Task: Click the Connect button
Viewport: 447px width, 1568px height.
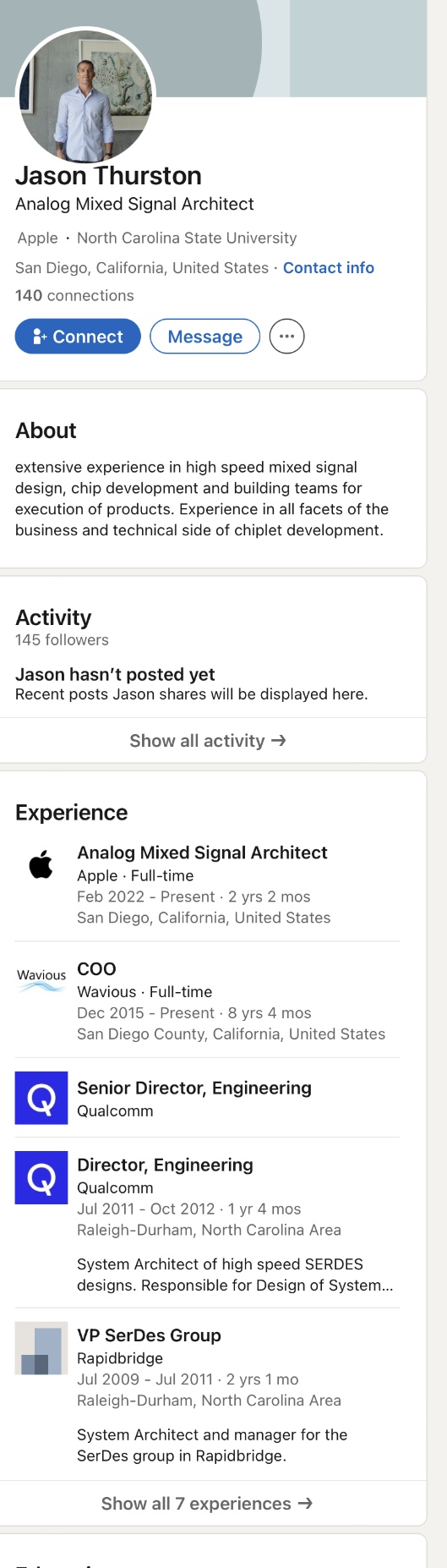Action: tap(78, 337)
